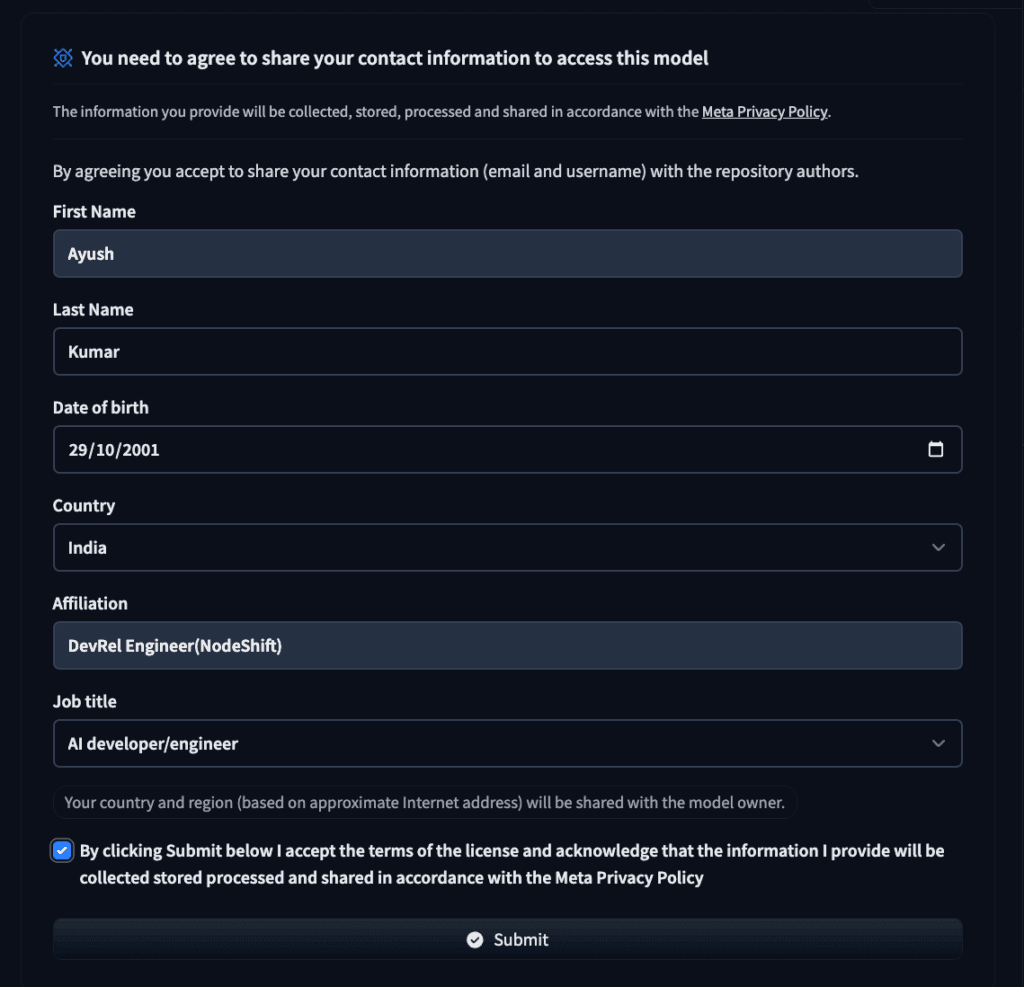Open the calendar picker icon in Date of birth

pos(935,450)
